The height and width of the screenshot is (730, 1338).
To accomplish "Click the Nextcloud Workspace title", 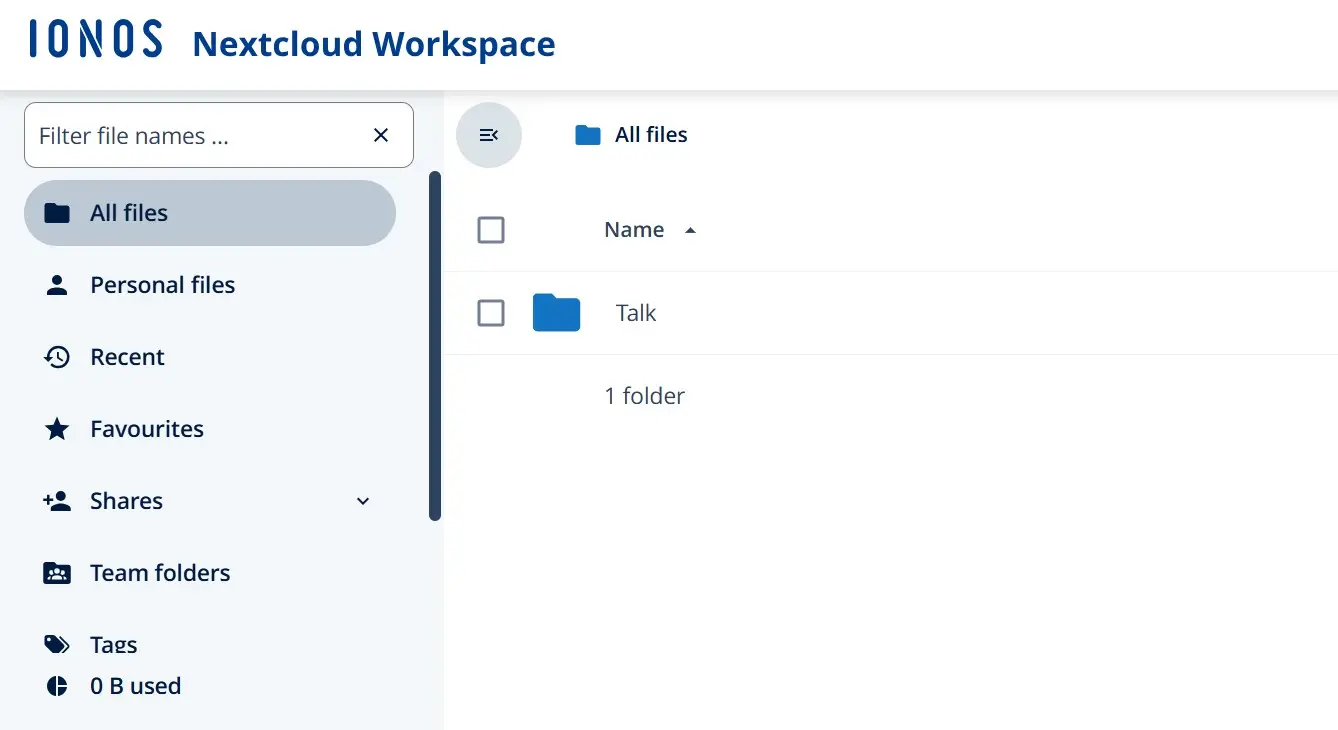I will [373, 43].
